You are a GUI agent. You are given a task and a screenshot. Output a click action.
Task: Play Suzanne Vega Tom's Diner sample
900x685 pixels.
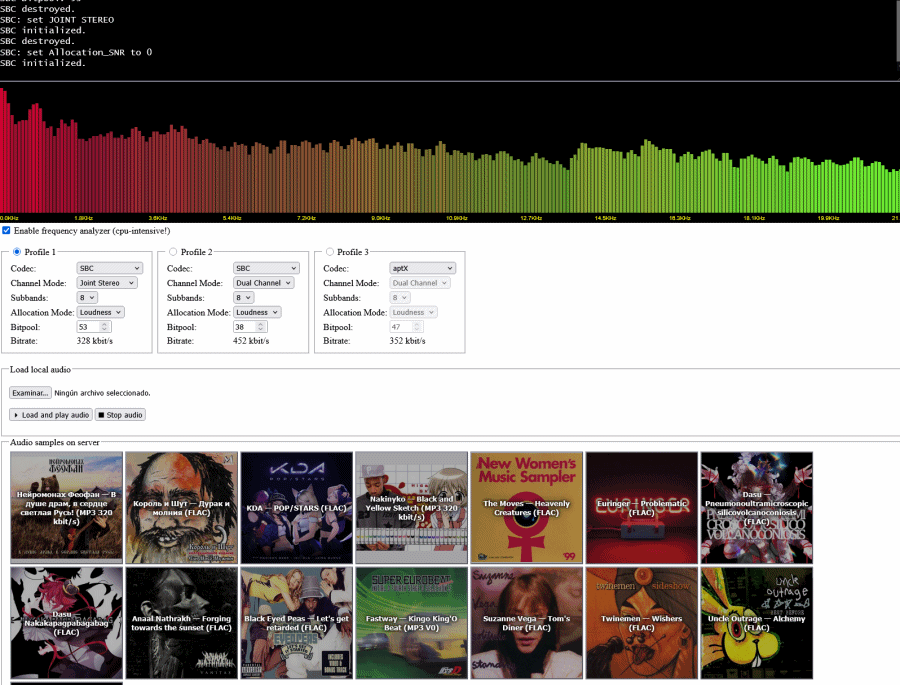[526, 623]
